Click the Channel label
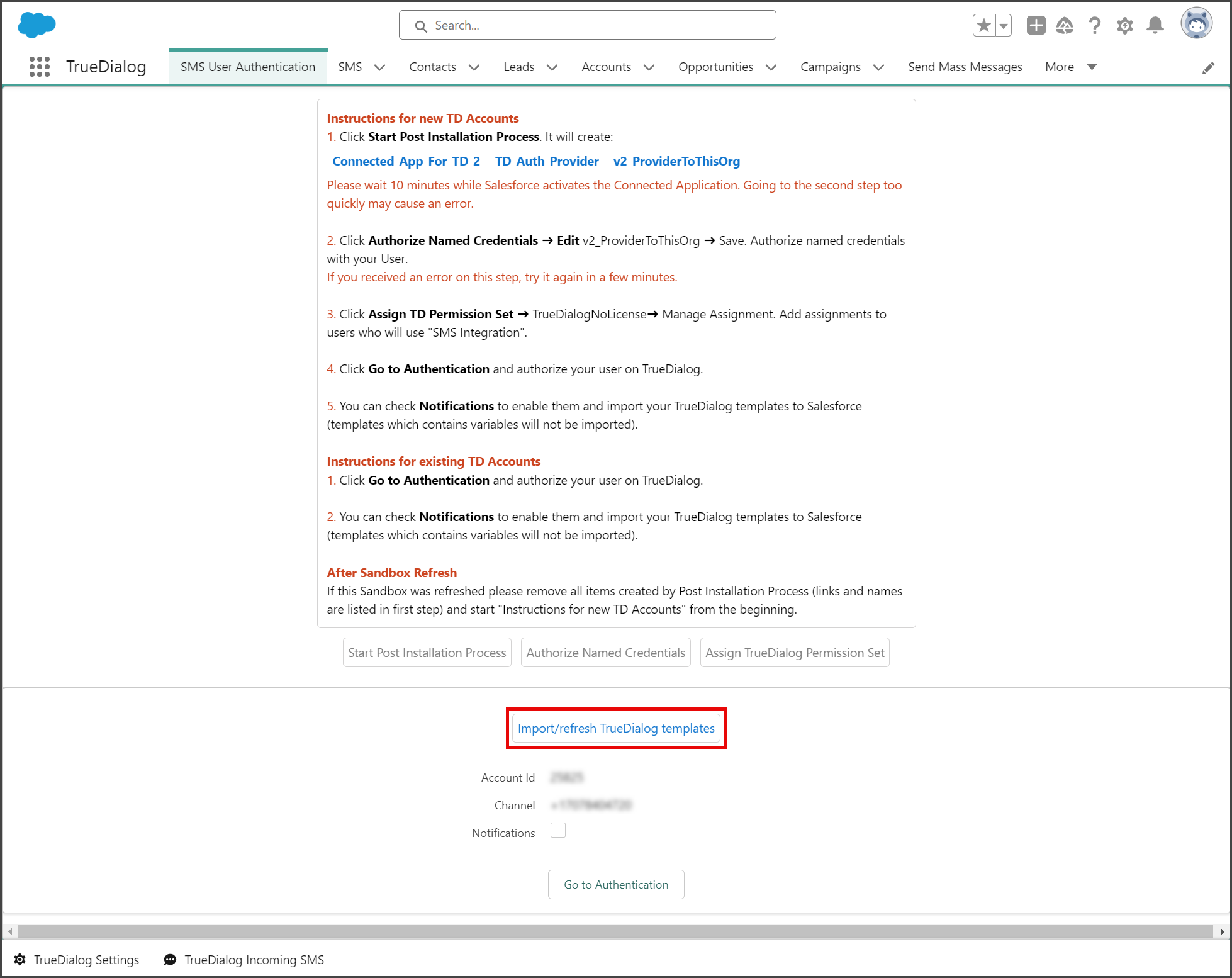1232x978 pixels. 515,806
